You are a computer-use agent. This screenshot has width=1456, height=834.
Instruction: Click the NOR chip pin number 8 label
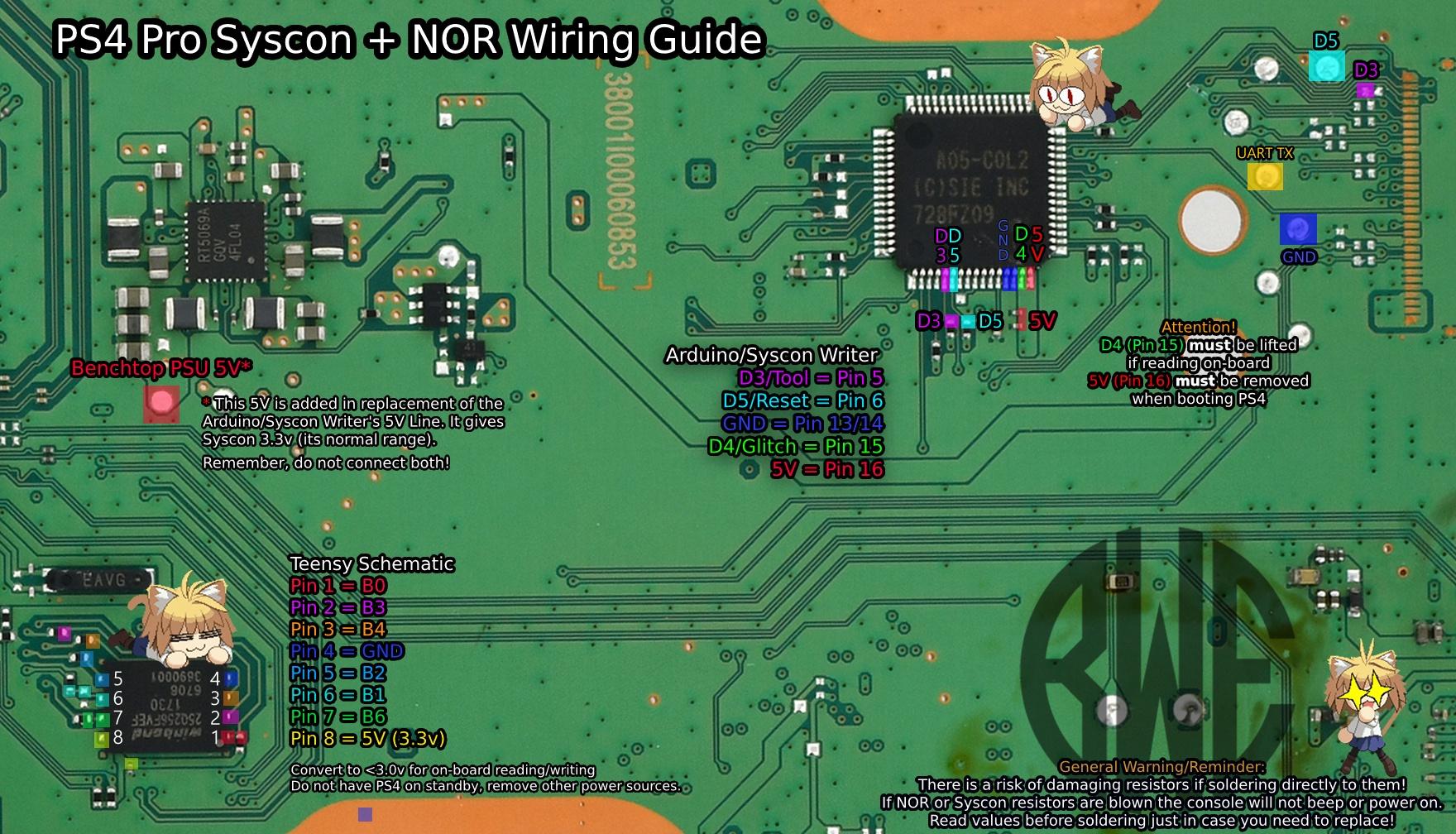click(x=117, y=737)
